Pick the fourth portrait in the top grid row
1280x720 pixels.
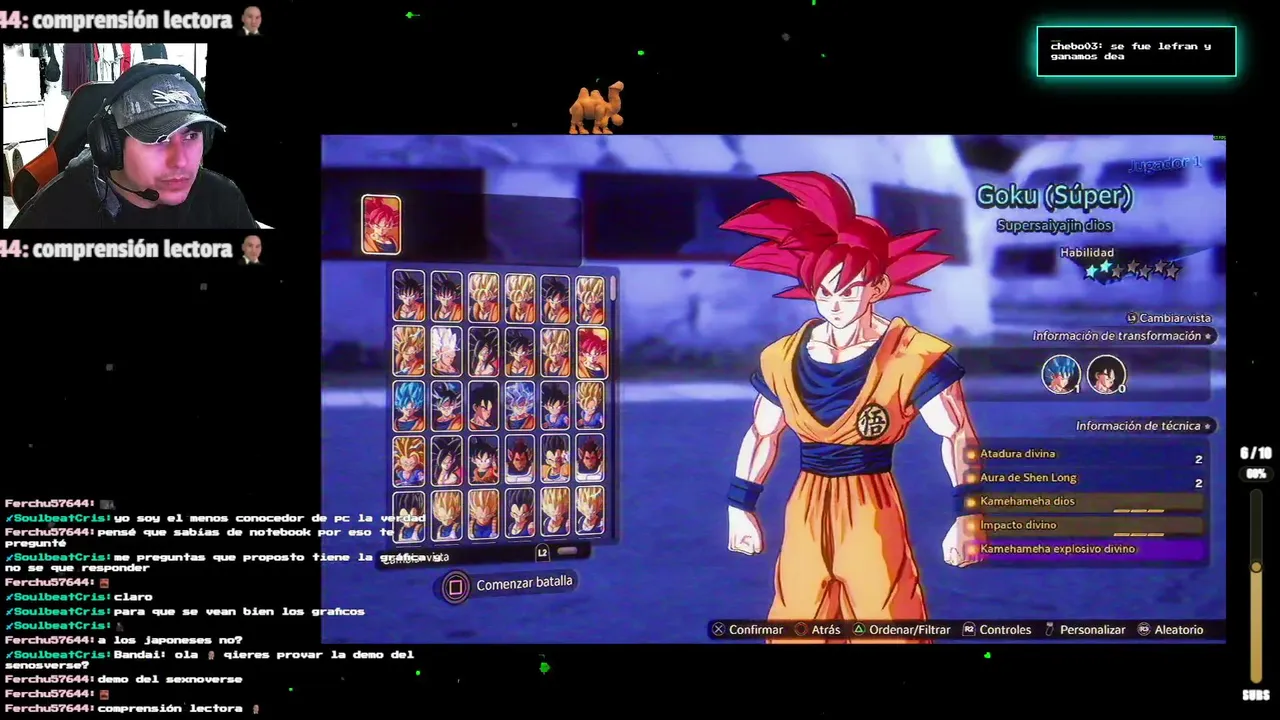[x=519, y=297]
